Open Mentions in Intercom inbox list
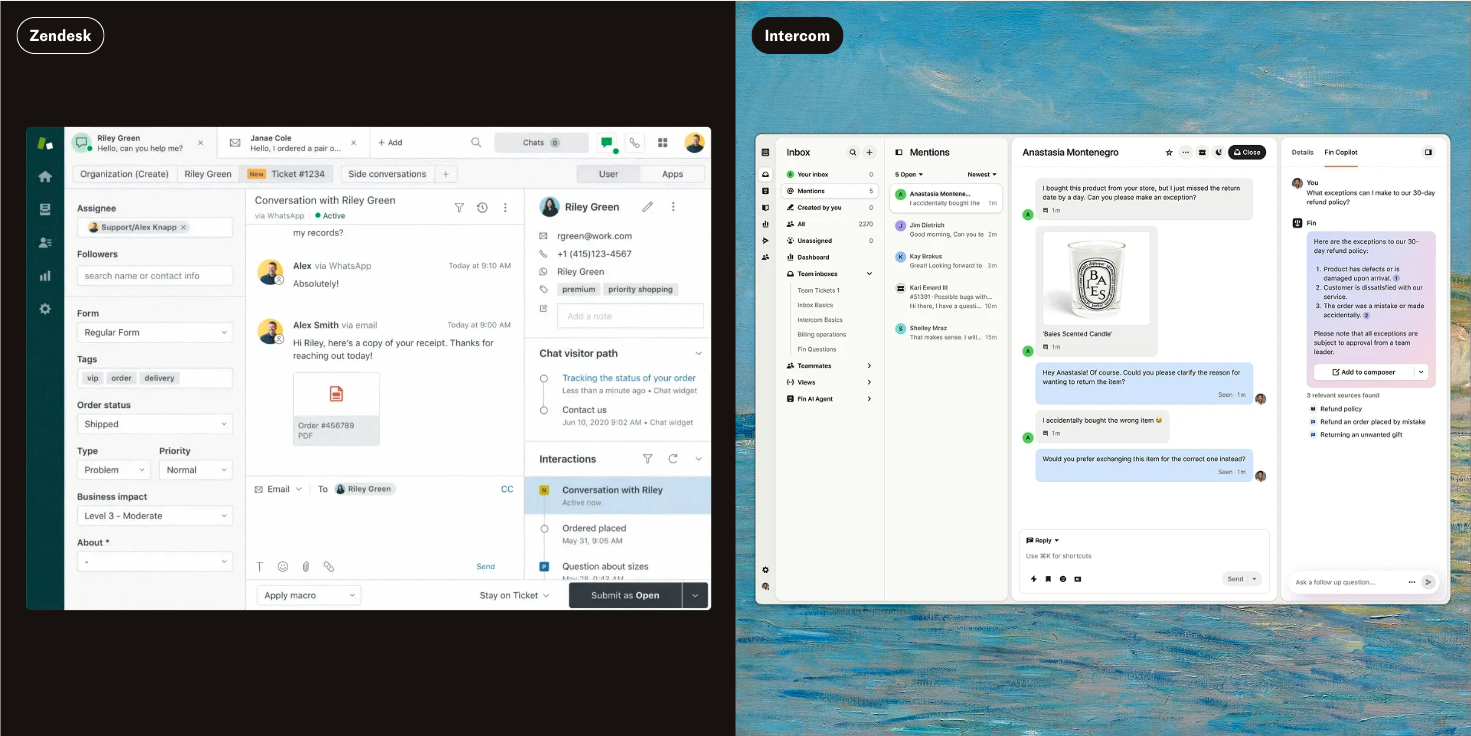 pyautogui.click(x=831, y=191)
